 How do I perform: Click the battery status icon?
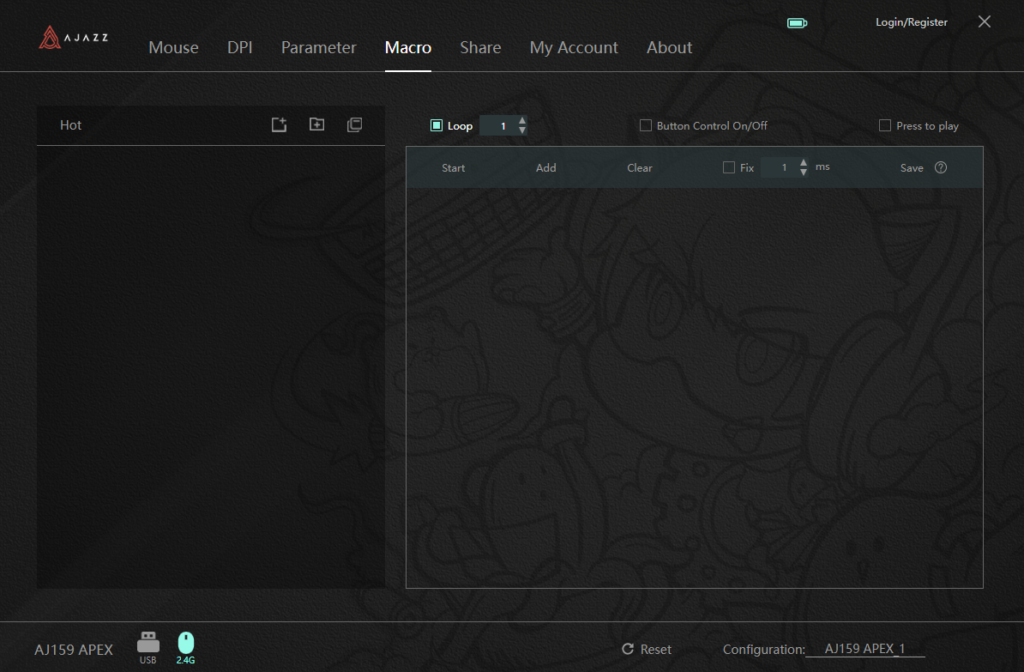point(797,23)
